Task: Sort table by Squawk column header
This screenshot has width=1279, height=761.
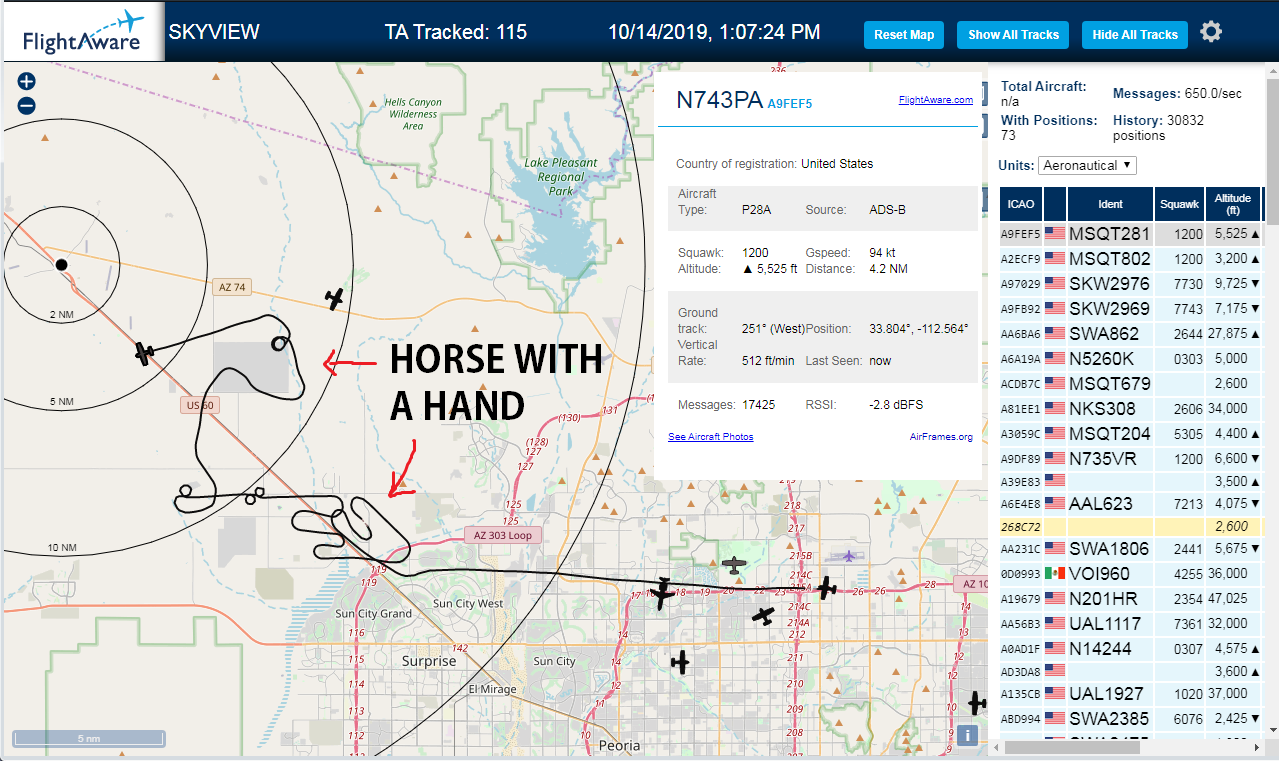Action: [1179, 204]
